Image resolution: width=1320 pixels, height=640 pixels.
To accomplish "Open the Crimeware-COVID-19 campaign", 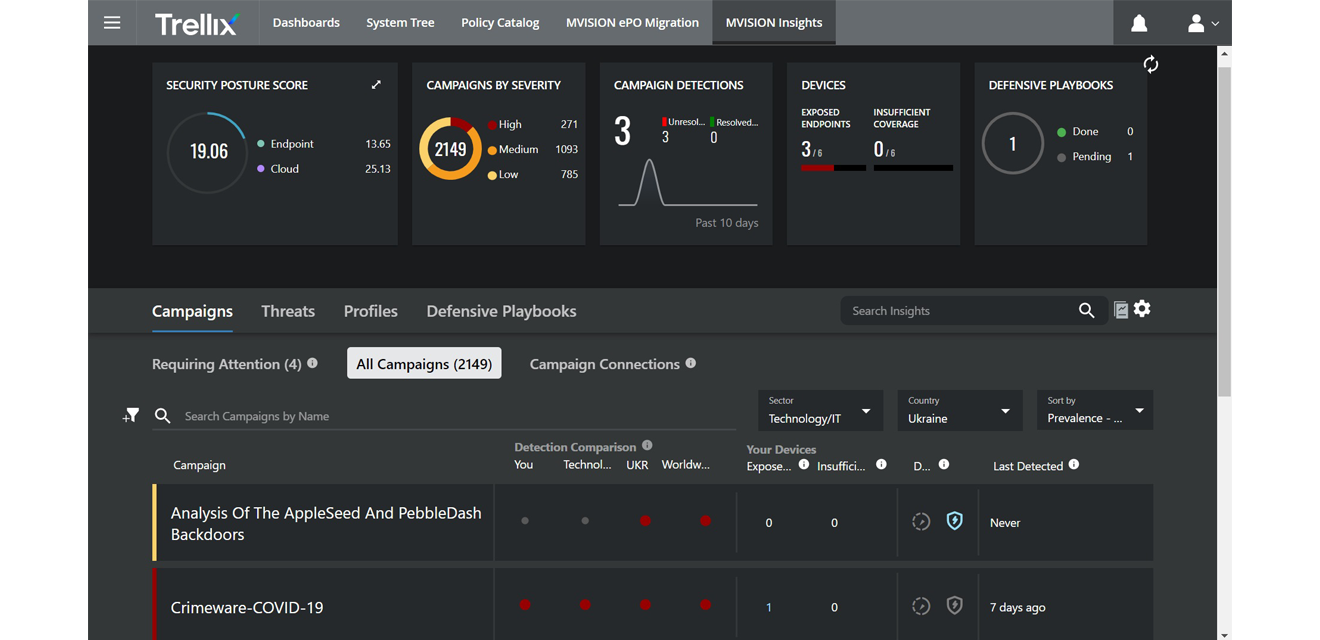I will click(x=247, y=607).
